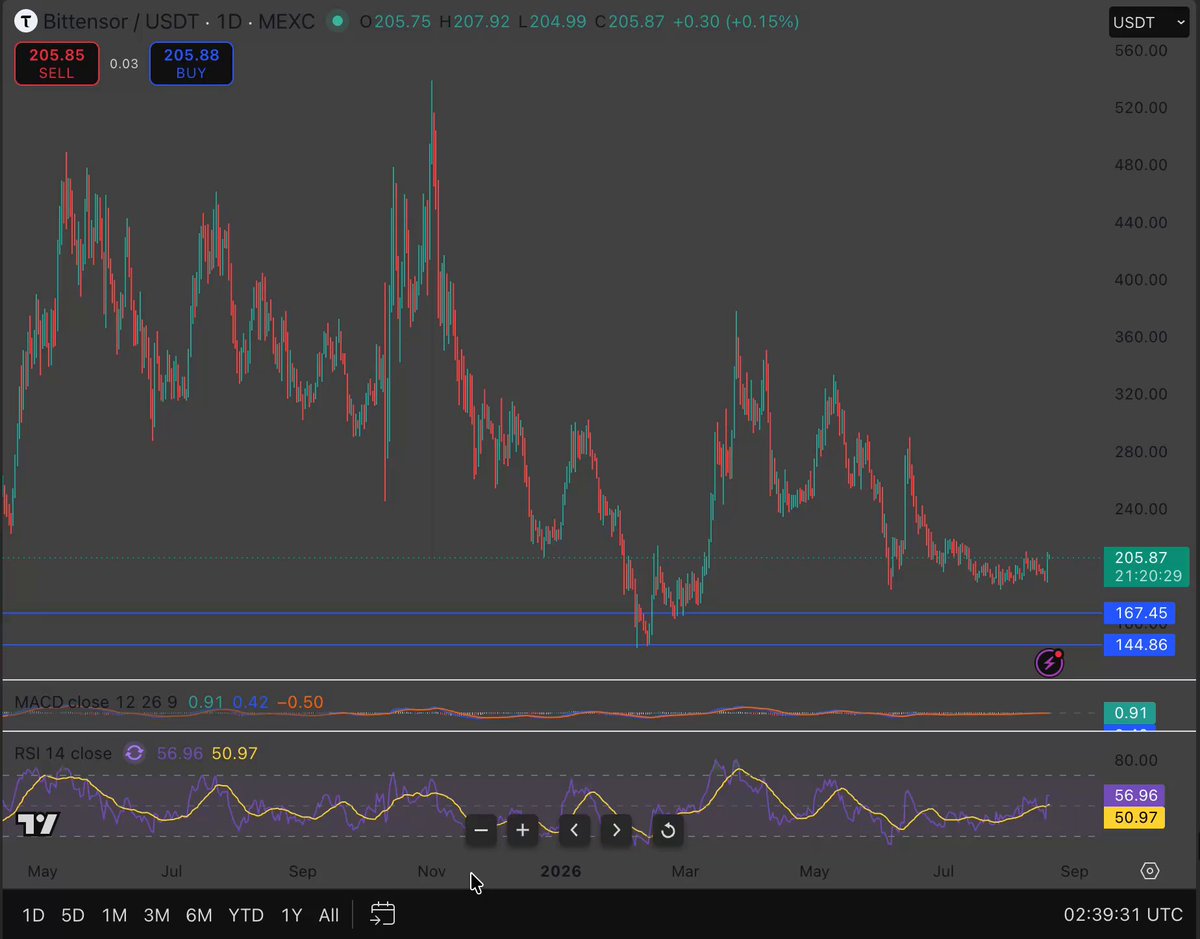The width and height of the screenshot is (1200, 939).
Task: Select the 3M time range
Action: pyautogui.click(x=156, y=915)
